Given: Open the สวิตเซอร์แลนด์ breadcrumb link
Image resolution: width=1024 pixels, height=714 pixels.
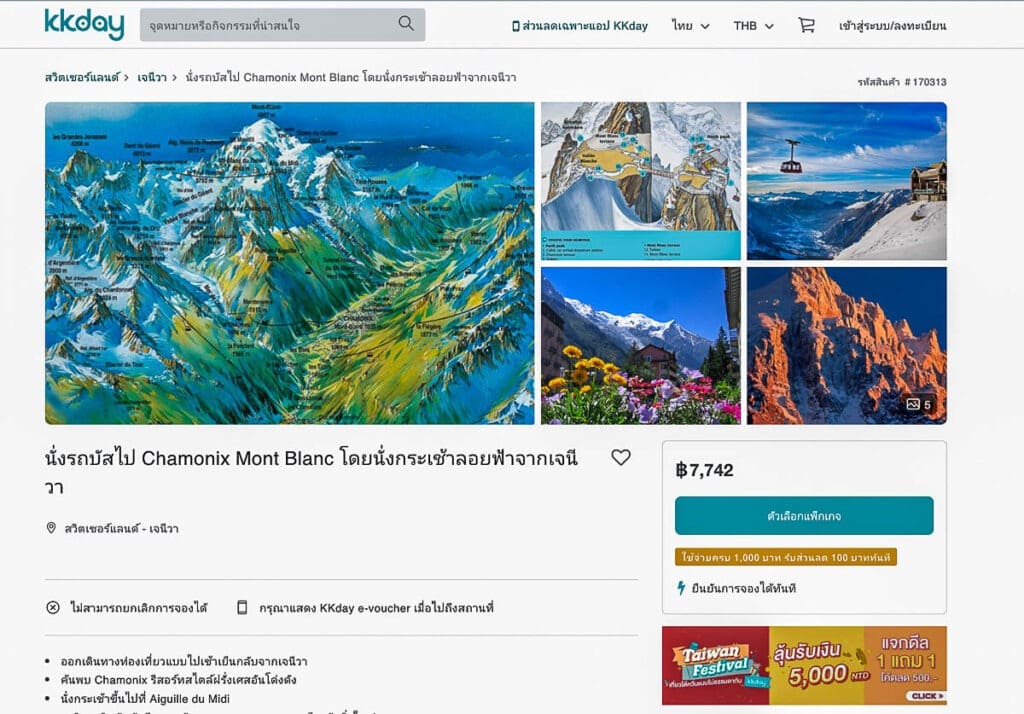Looking at the screenshot, I should pos(82,78).
